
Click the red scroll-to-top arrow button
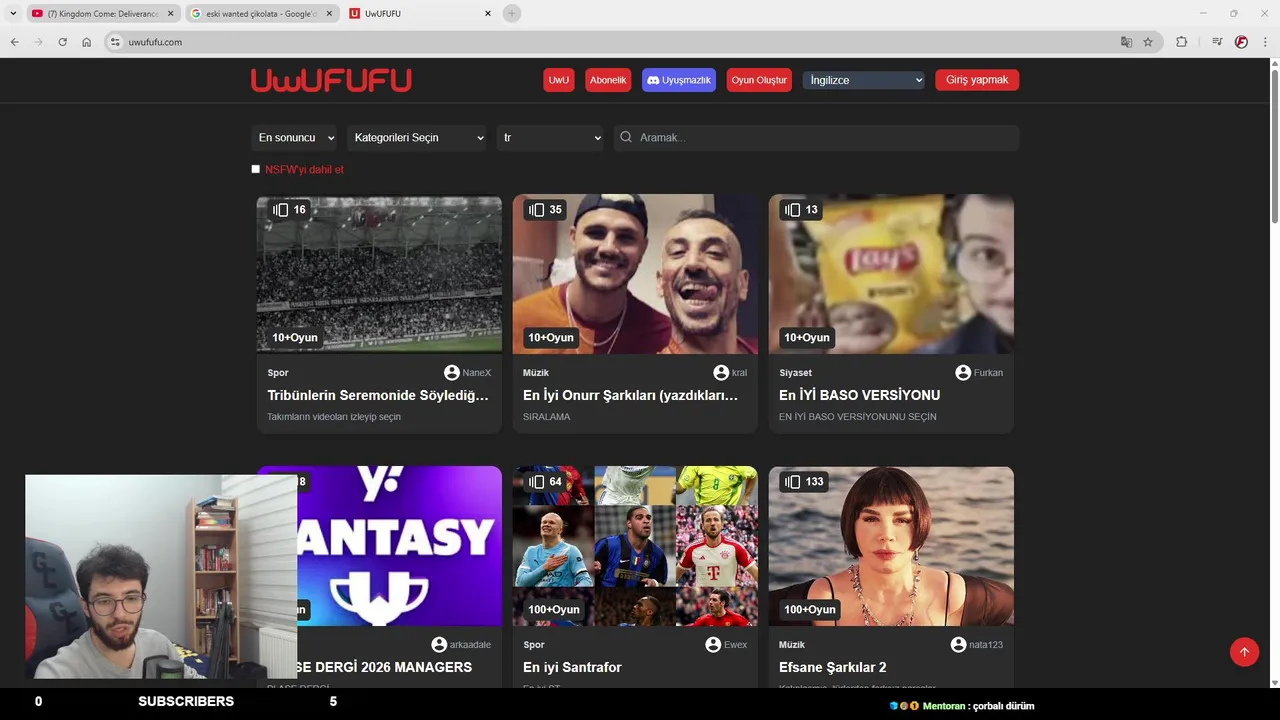[1244, 652]
